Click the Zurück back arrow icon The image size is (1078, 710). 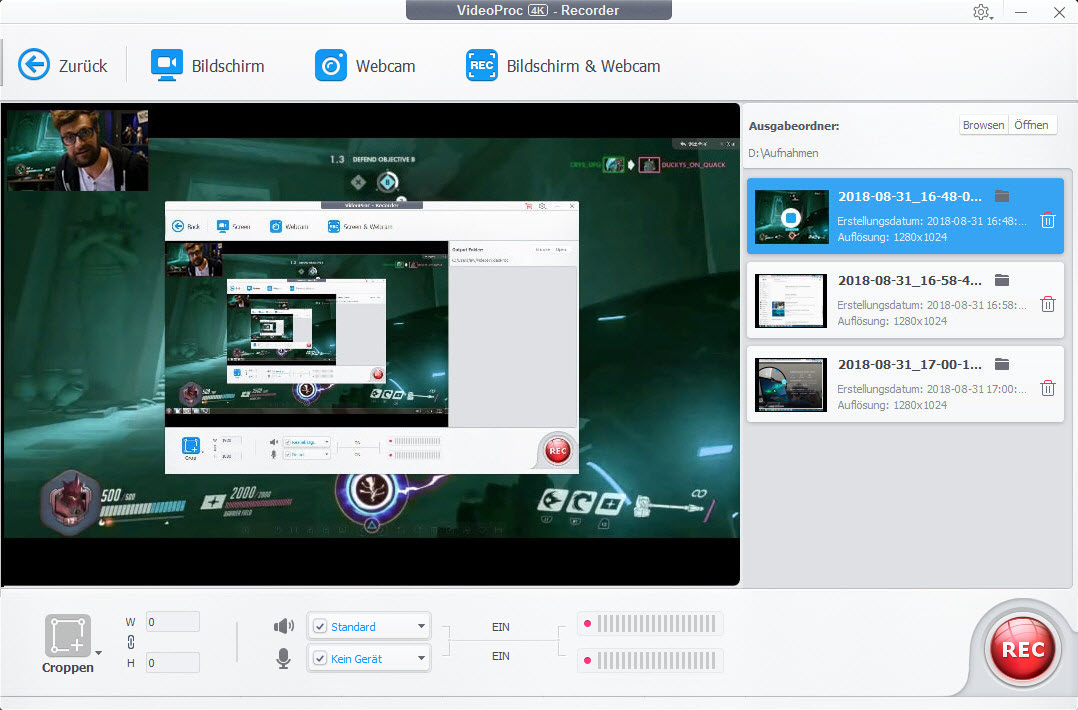[x=34, y=65]
